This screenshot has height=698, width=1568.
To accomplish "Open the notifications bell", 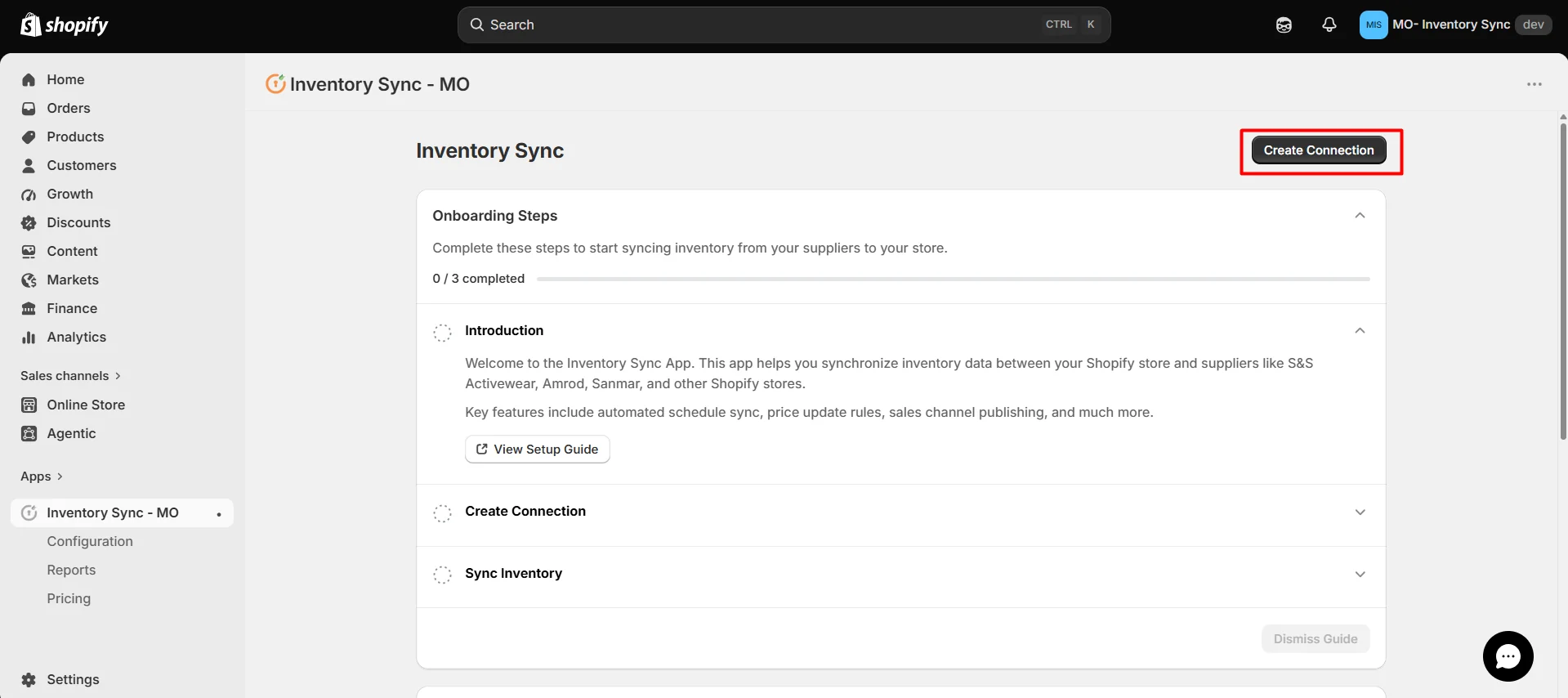I will click(1329, 25).
